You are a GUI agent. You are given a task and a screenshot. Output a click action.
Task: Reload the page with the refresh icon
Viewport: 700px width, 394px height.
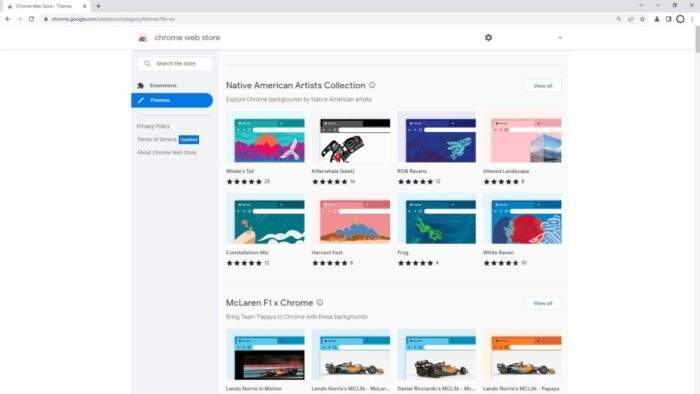pyautogui.click(x=31, y=19)
